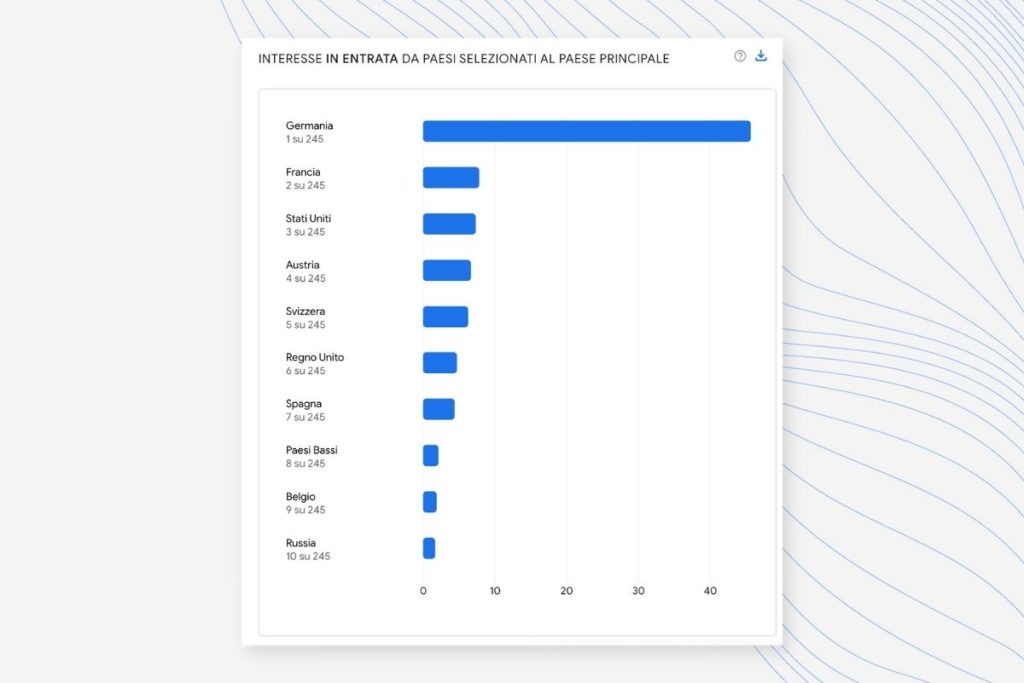Click the '9 su 245' rank text

coord(305,510)
